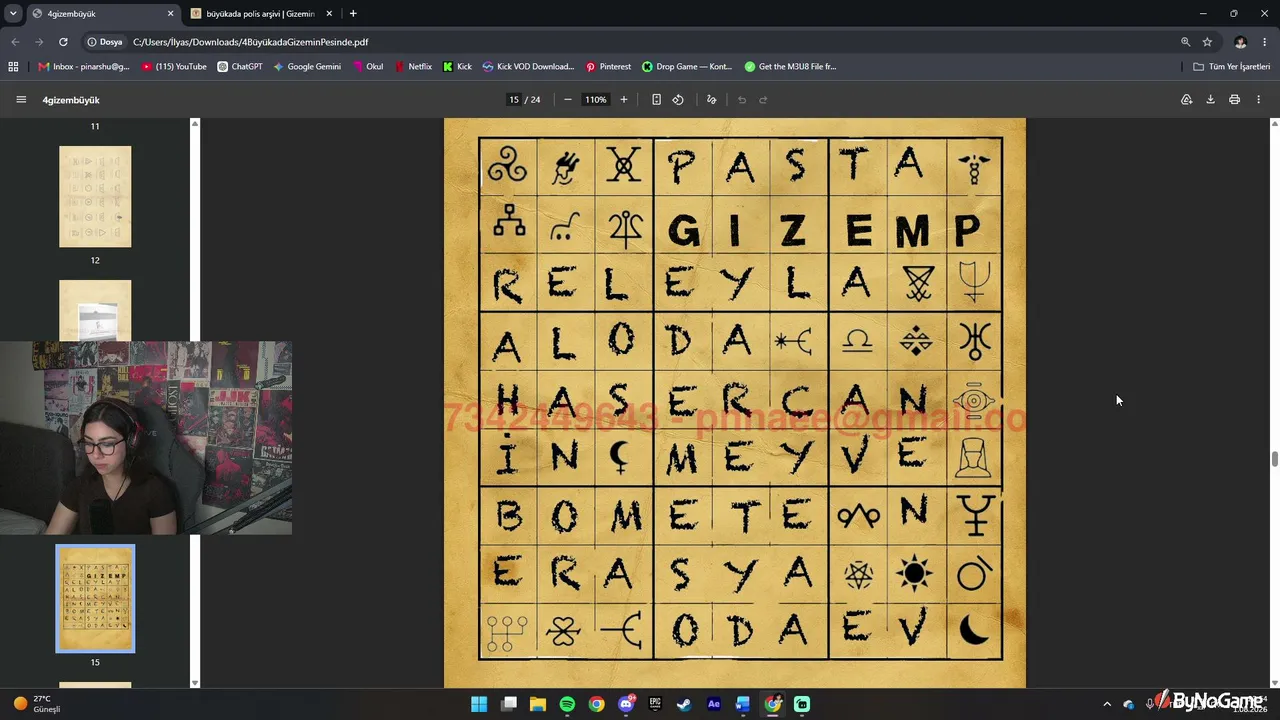Click the fit to page icon
This screenshot has height=720, width=1280.
656,100
